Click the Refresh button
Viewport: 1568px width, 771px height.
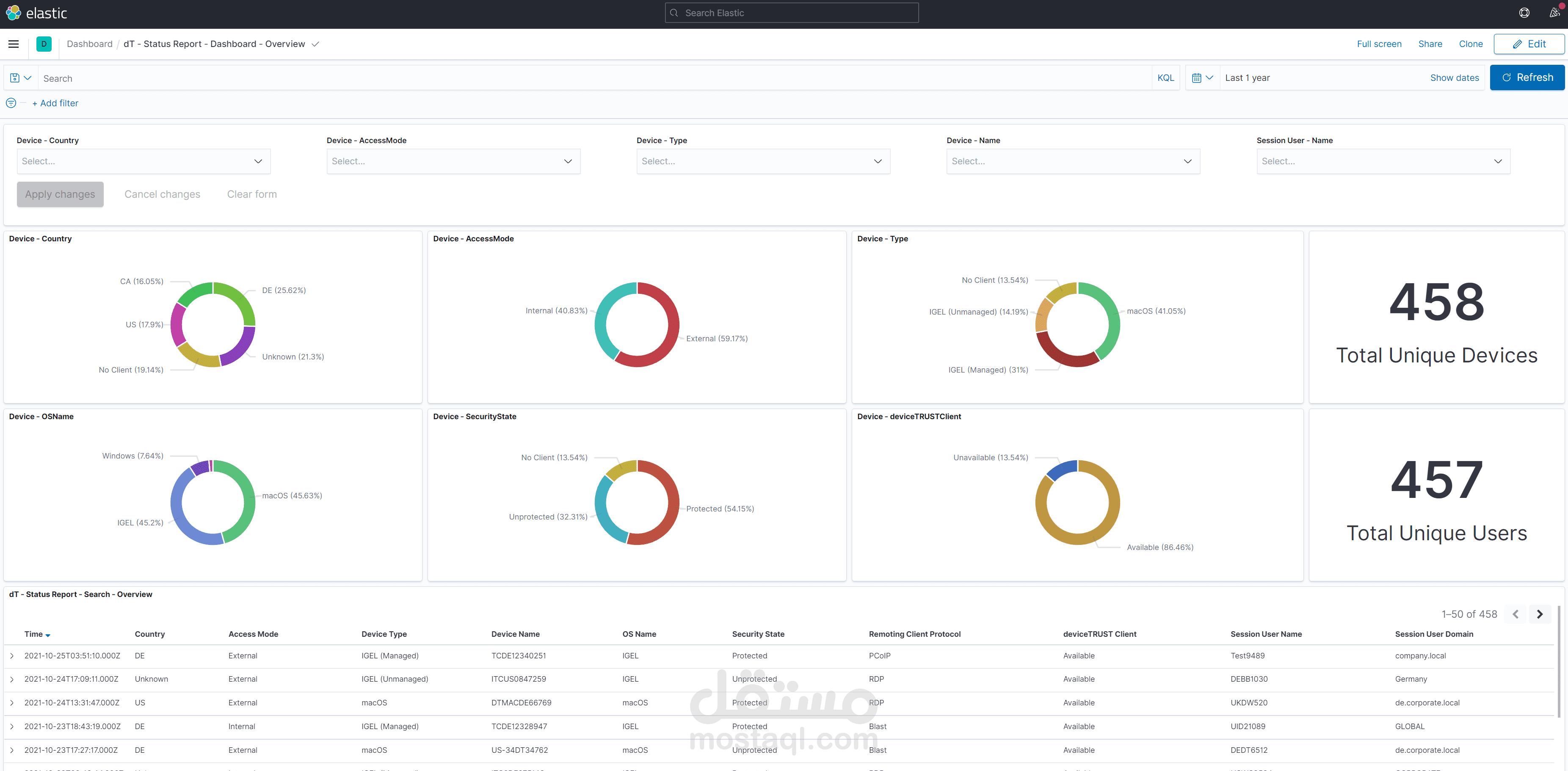1527,77
